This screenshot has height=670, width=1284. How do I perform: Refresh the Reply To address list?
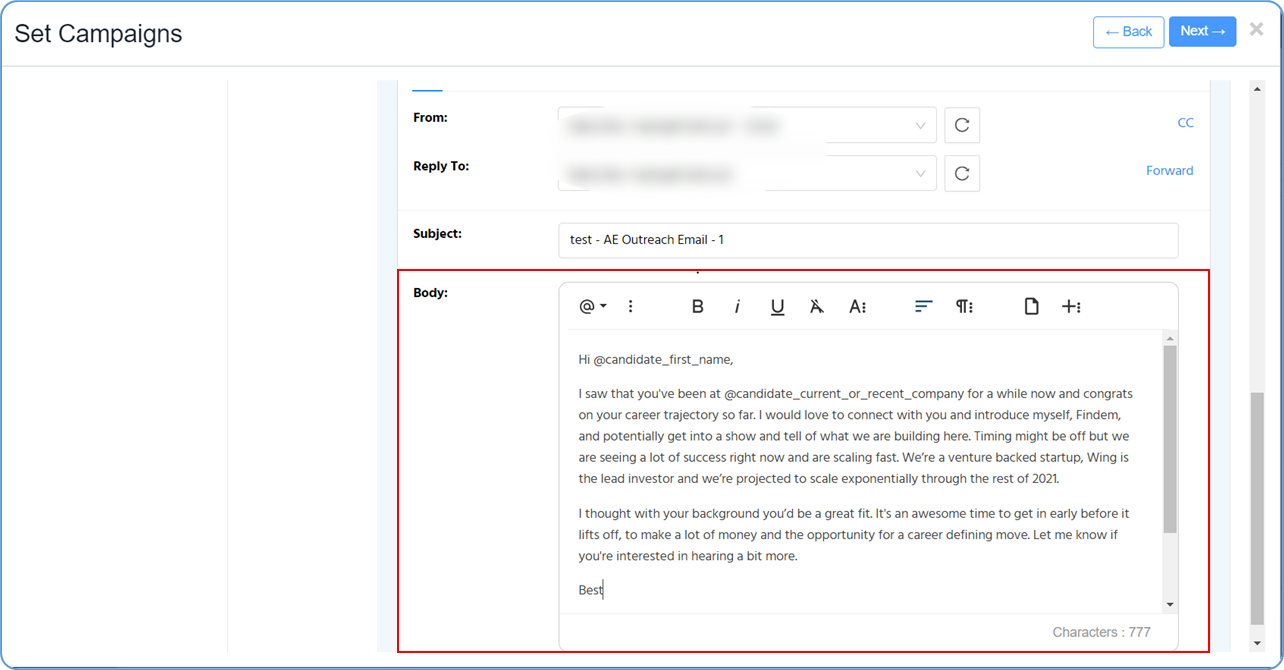pyautogui.click(x=962, y=174)
